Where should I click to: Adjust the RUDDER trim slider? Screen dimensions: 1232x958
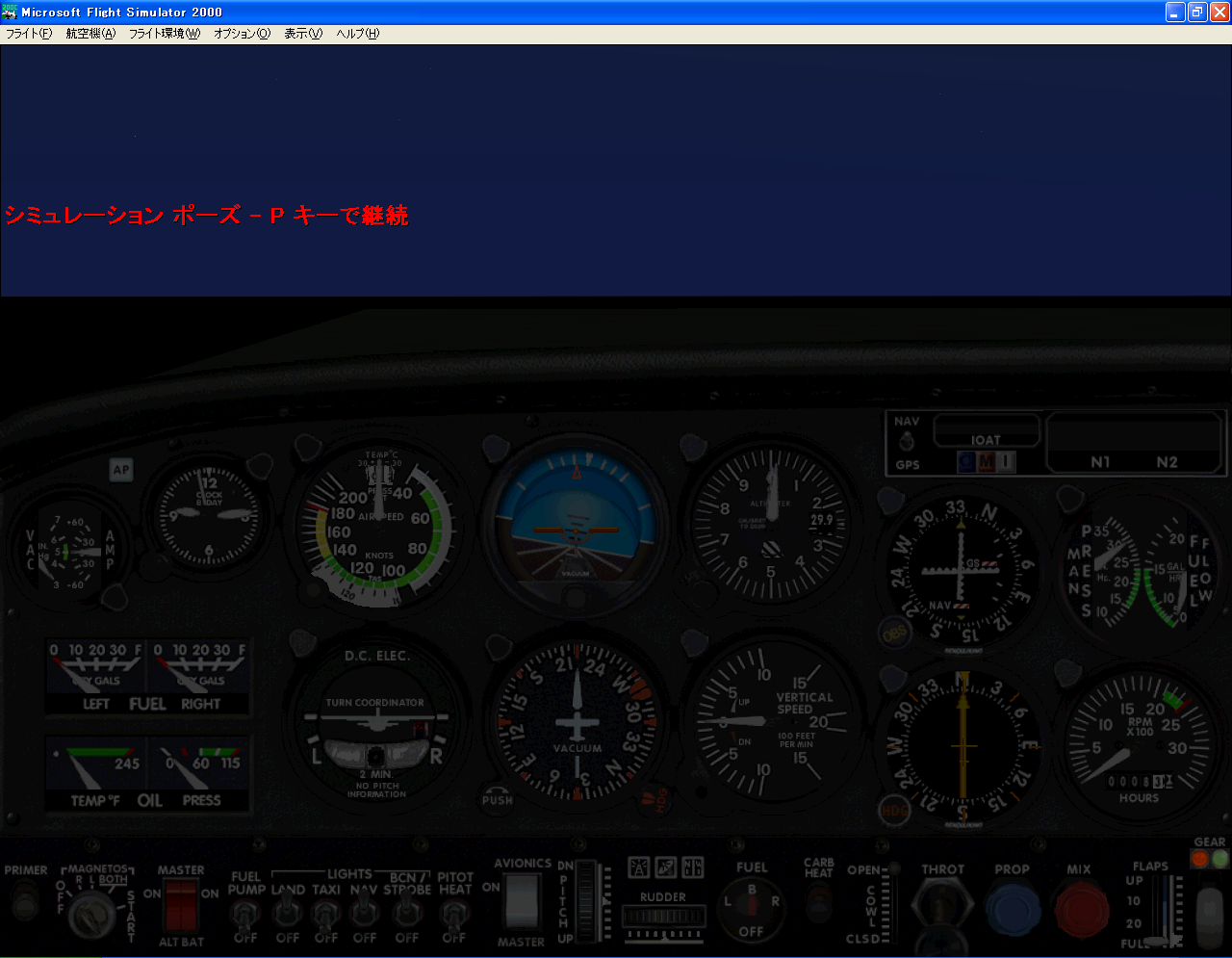click(x=664, y=918)
